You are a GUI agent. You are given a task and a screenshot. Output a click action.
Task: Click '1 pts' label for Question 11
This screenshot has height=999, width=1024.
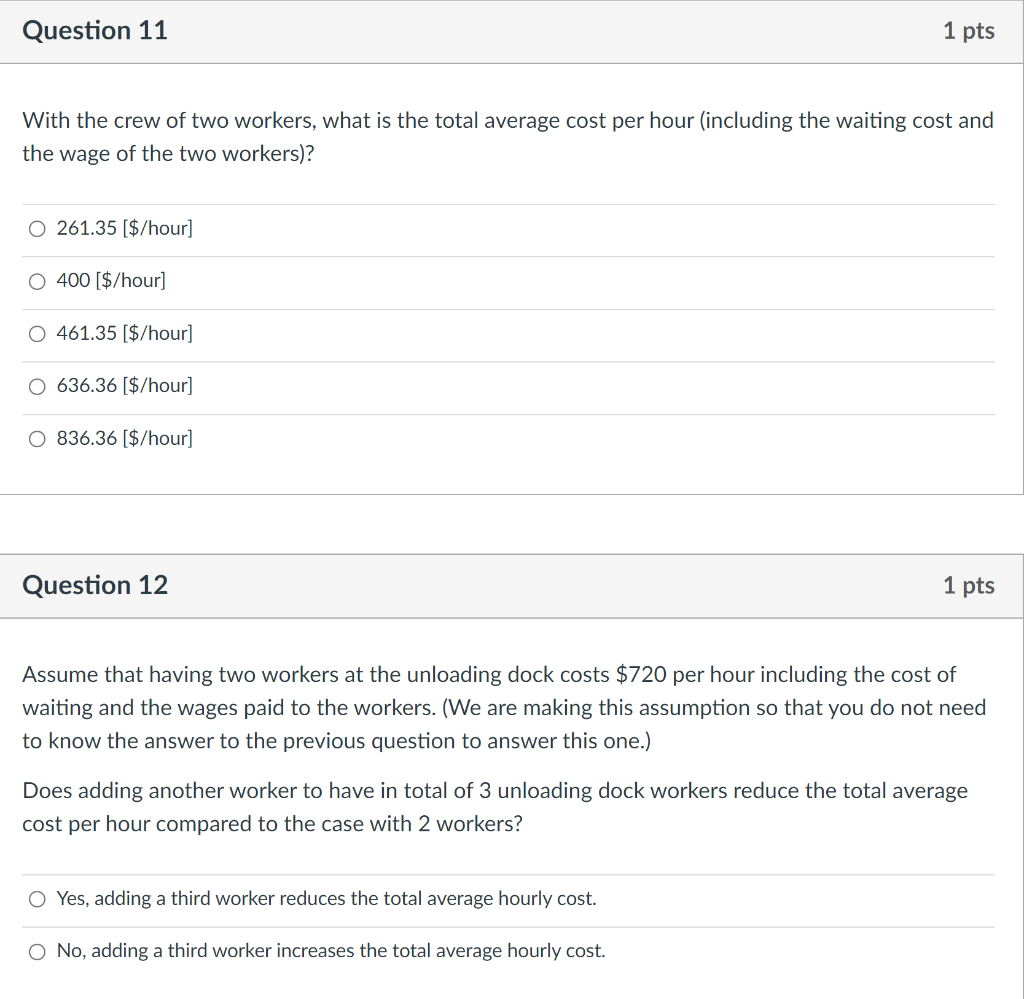[968, 31]
